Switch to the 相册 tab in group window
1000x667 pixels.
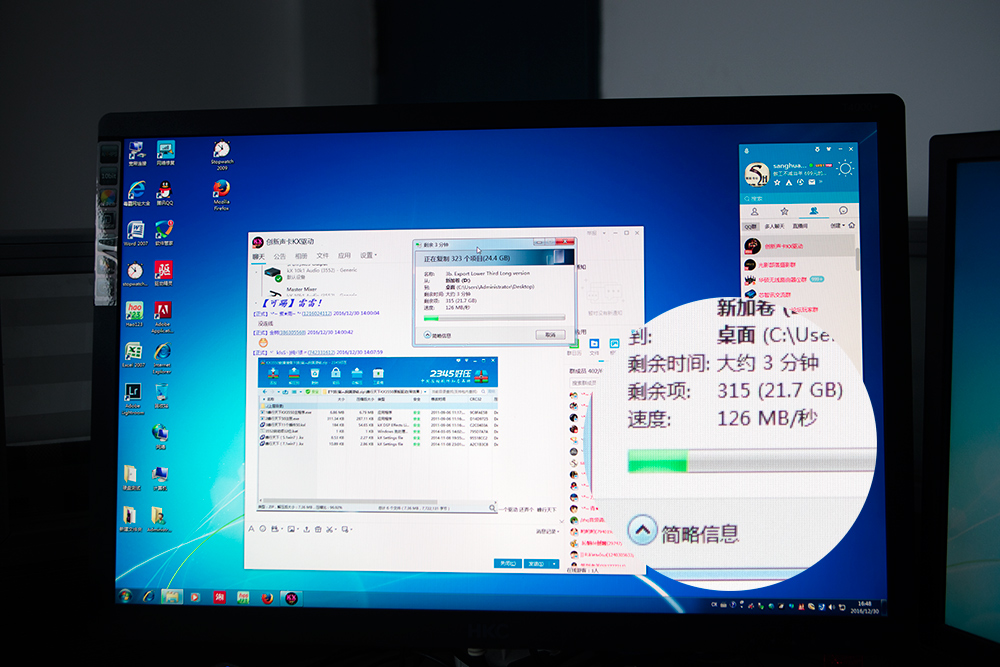(301, 256)
